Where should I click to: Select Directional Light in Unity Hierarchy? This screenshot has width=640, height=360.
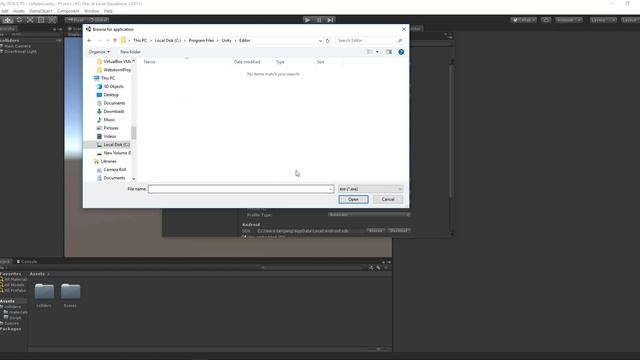(x=20, y=52)
